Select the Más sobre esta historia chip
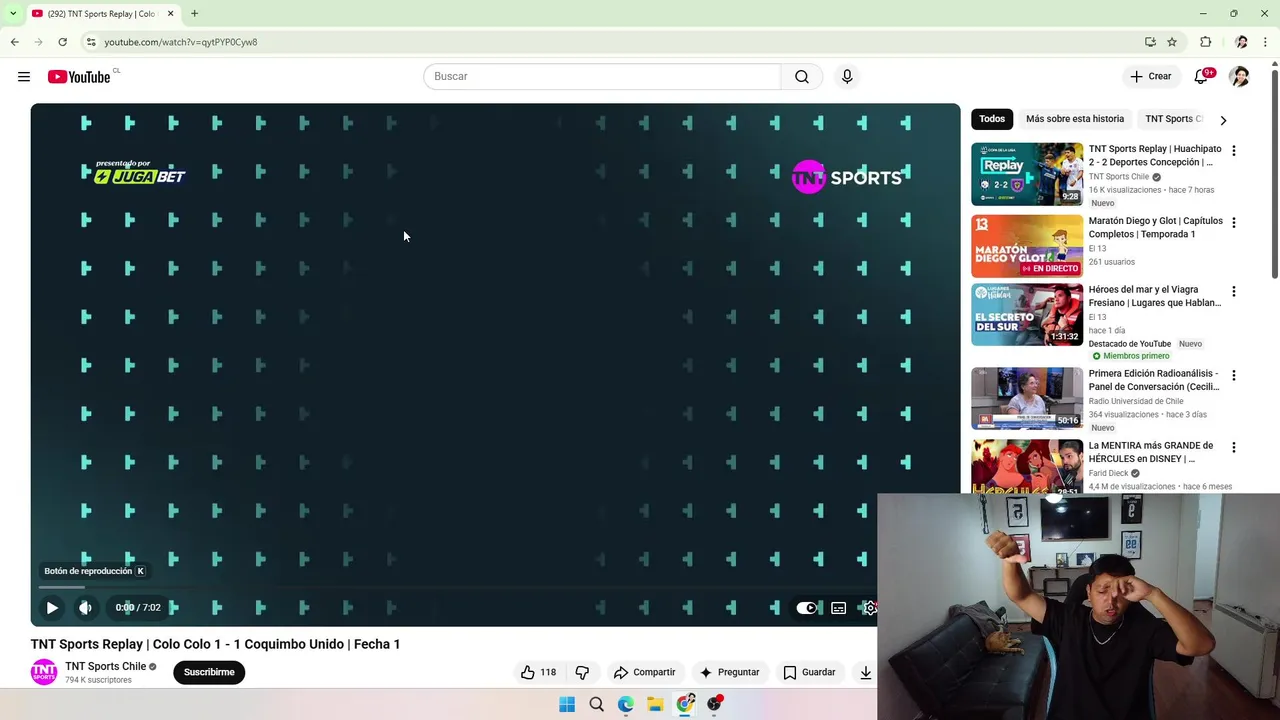Viewport: 1280px width, 720px height. (x=1075, y=119)
